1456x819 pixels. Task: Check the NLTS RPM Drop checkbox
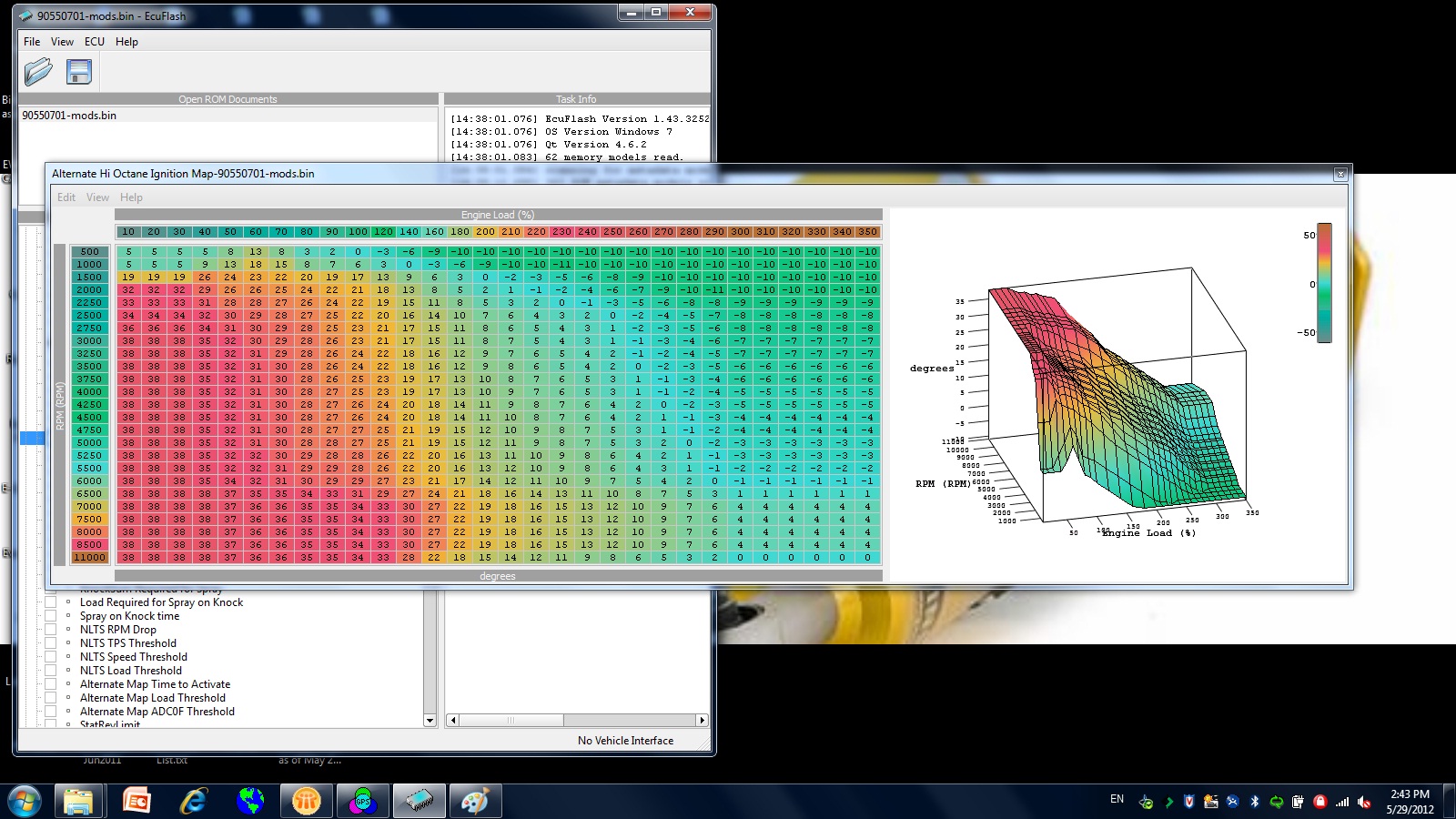[51, 630]
